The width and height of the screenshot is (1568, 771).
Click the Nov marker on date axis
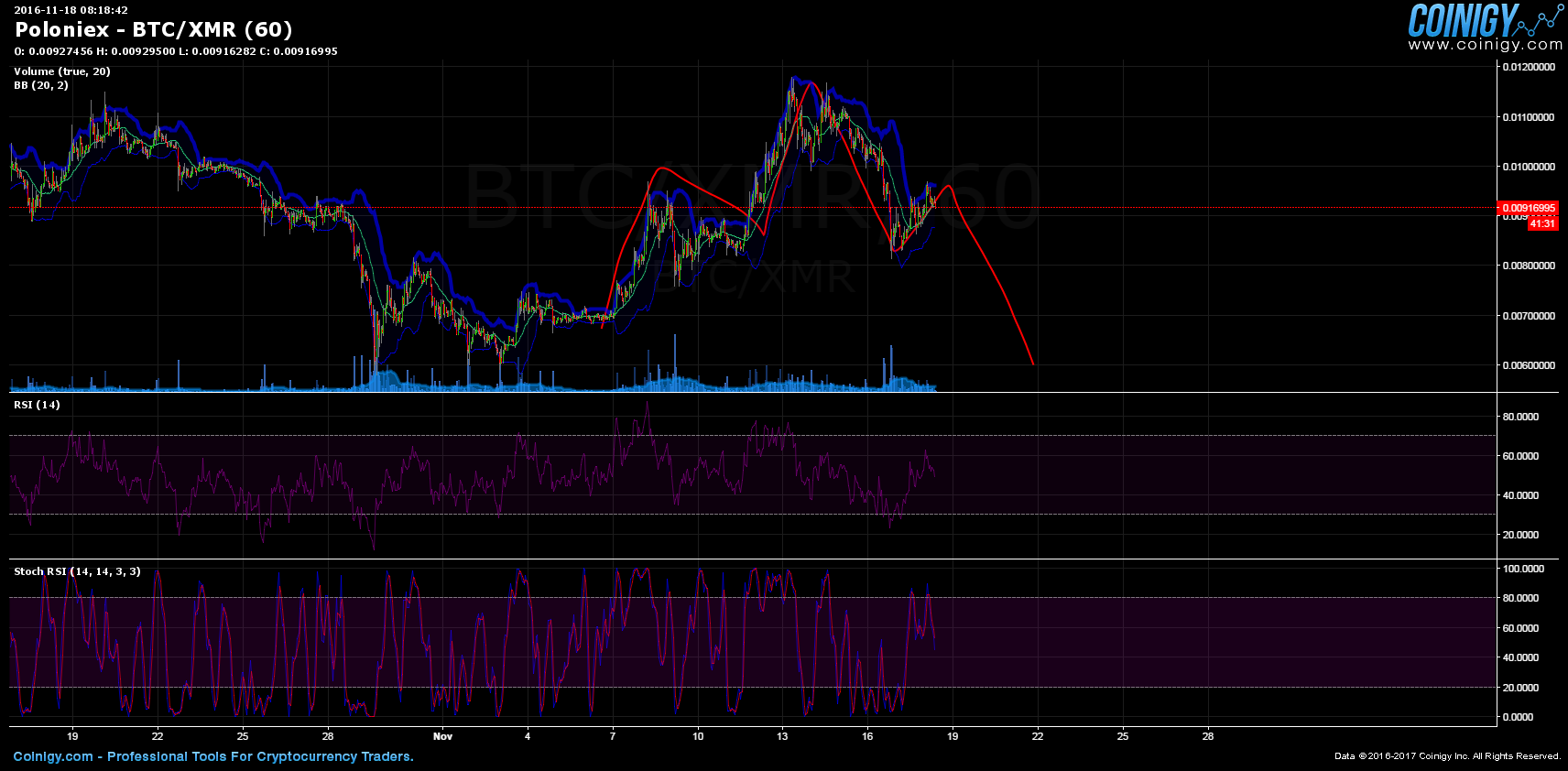click(442, 736)
